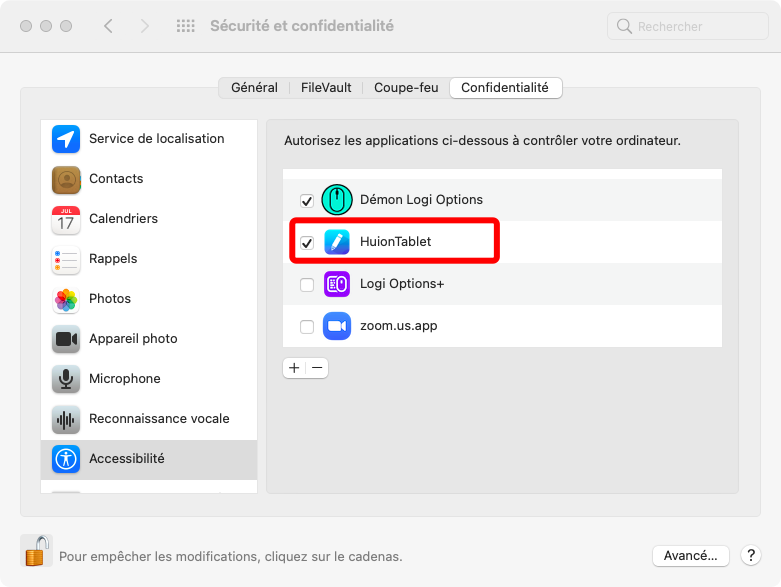Select Accessibilité in the sidebar list

[x=126, y=459]
